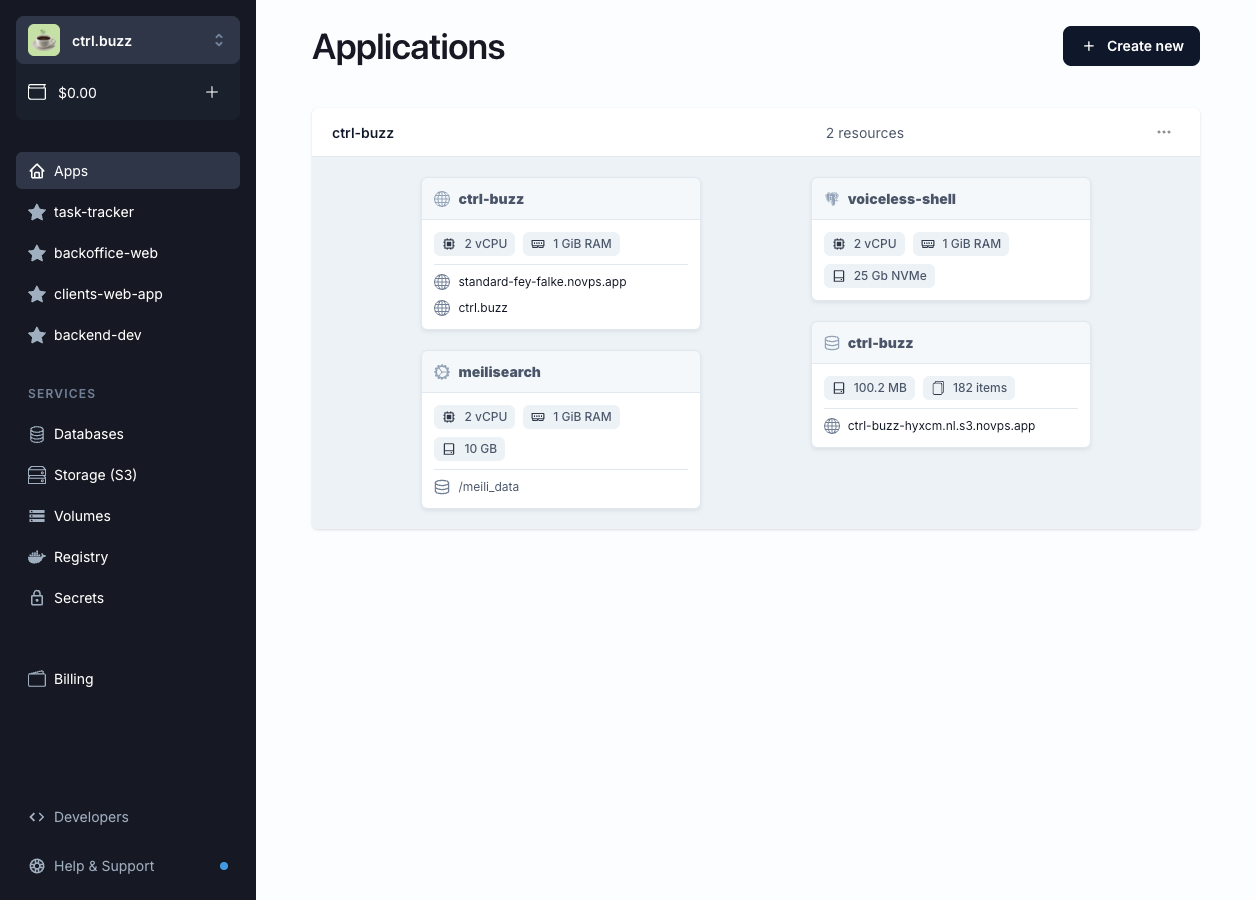The image size is (1256, 900).
Task: Open the ctrl-buzz-hyxcm.nl.s3.novps.app link
Action: [941, 426]
